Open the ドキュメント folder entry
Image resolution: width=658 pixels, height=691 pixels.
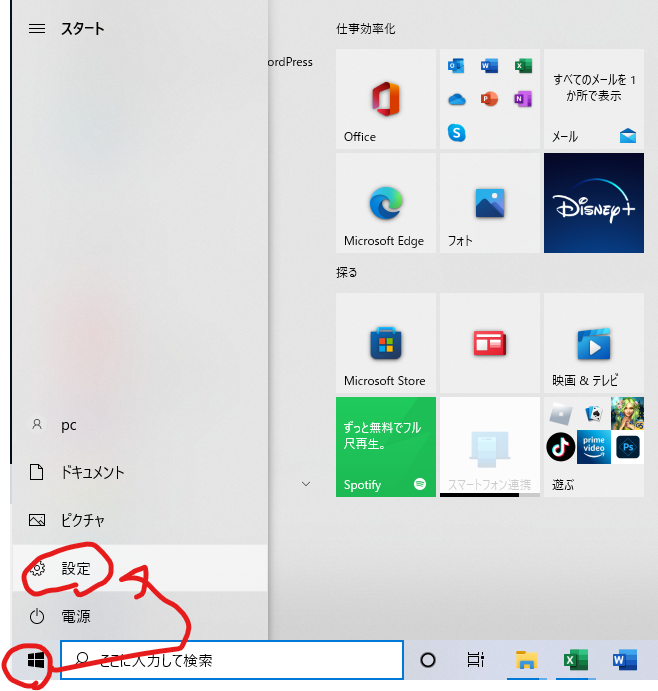tap(90, 472)
